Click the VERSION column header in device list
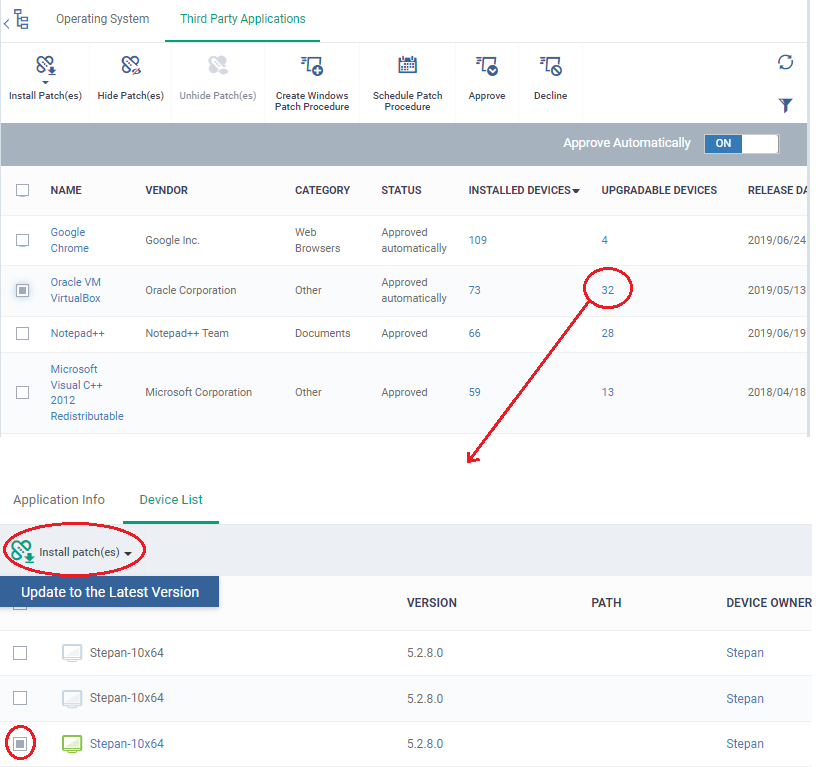The width and height of the screenshot is (816, 767). coord(431,603)
